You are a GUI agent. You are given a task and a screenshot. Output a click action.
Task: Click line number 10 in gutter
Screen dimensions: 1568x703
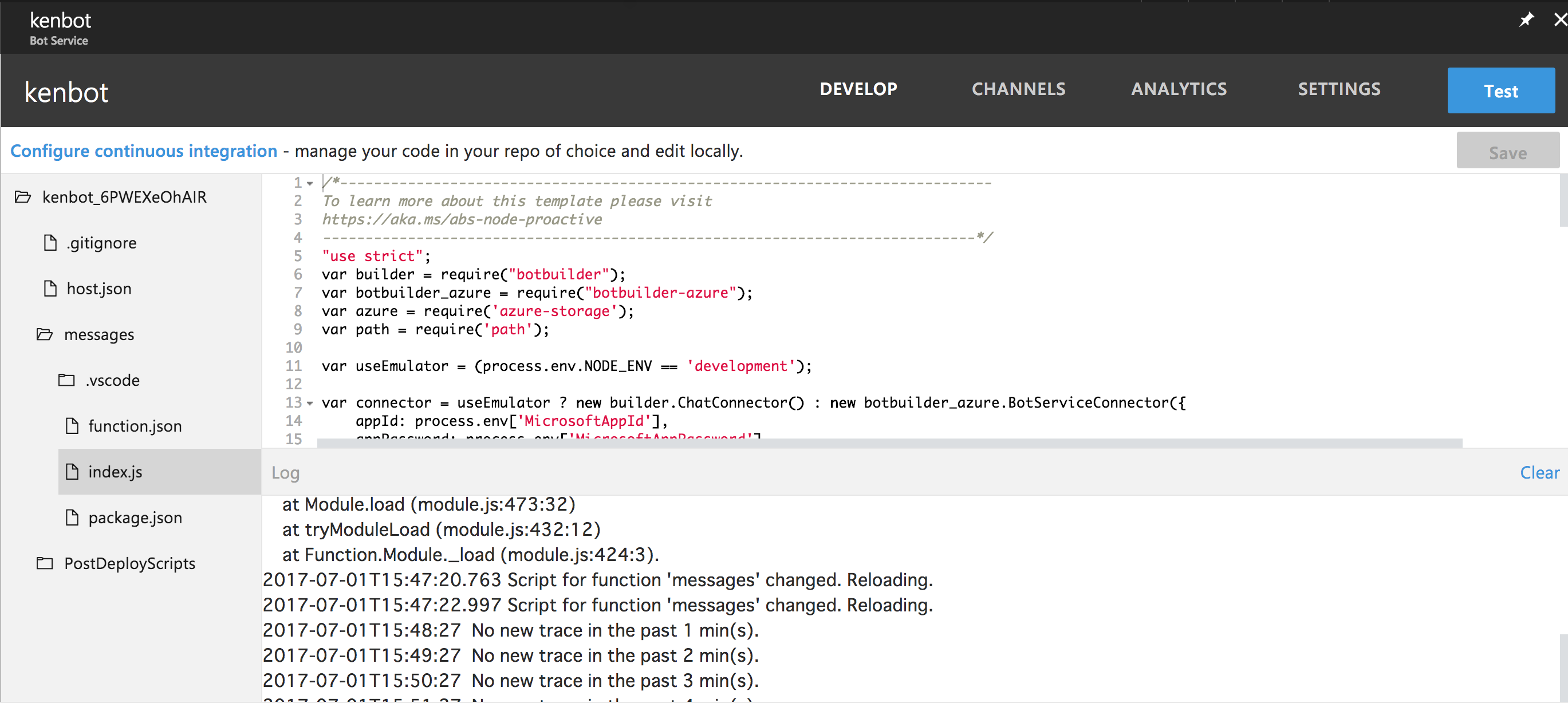pos(294,347)
